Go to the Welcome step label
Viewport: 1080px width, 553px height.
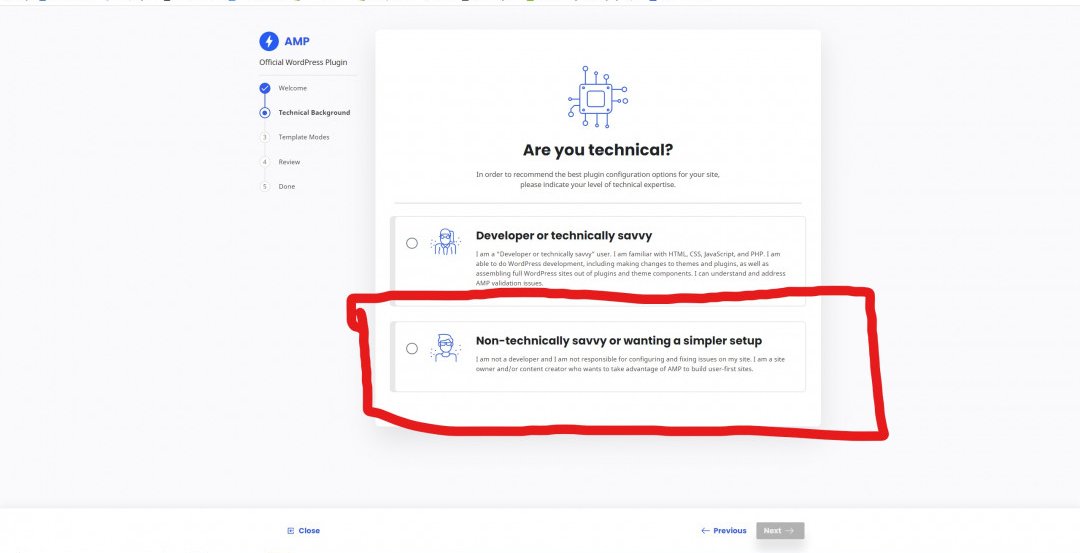point(292,88)
